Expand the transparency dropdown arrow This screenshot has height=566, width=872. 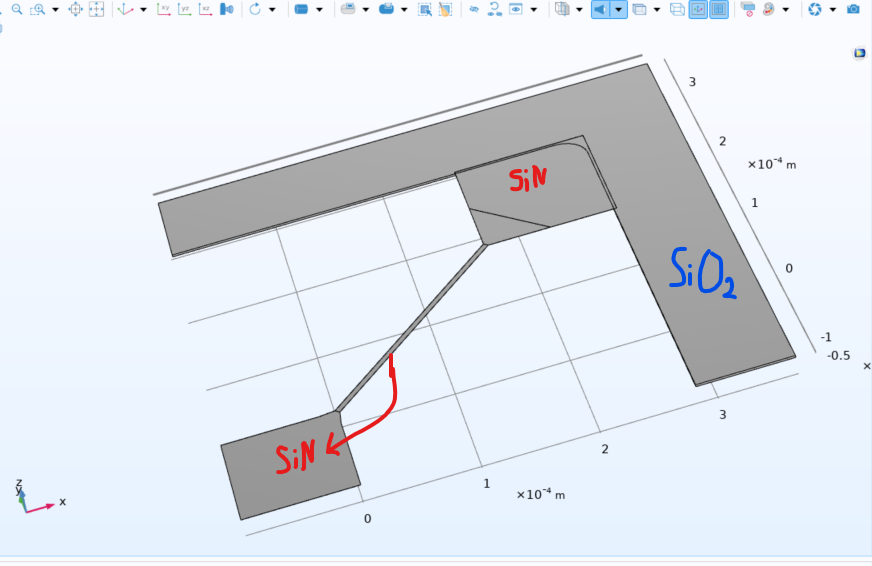tap(578, 9)
